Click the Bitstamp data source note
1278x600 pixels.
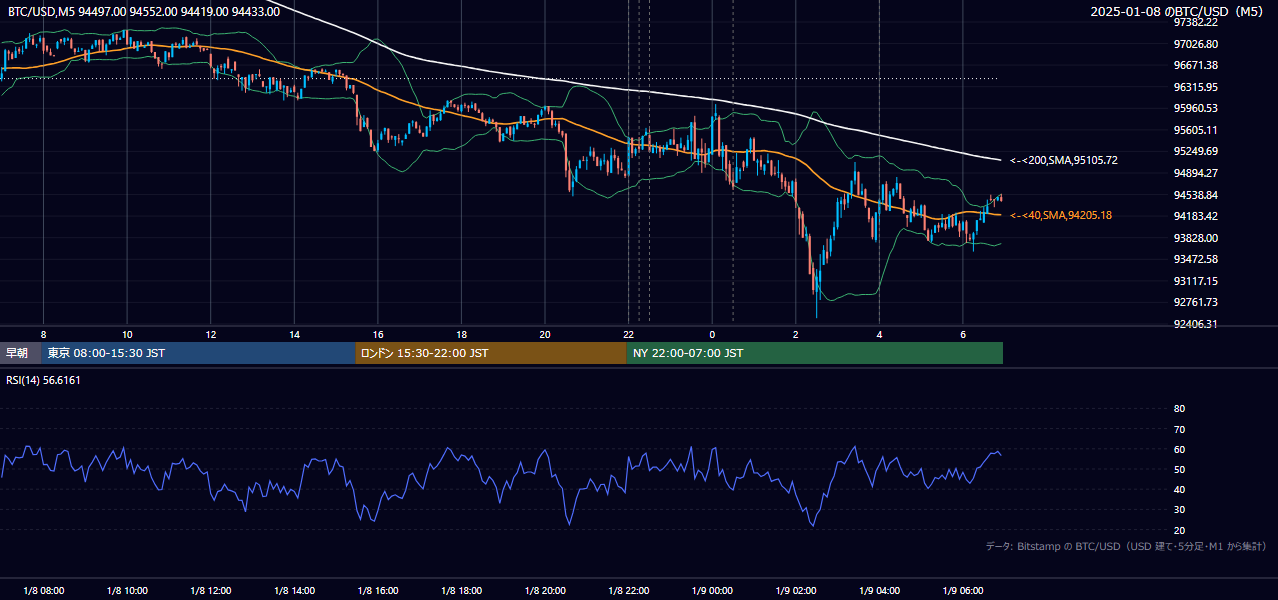point(1126,547)
